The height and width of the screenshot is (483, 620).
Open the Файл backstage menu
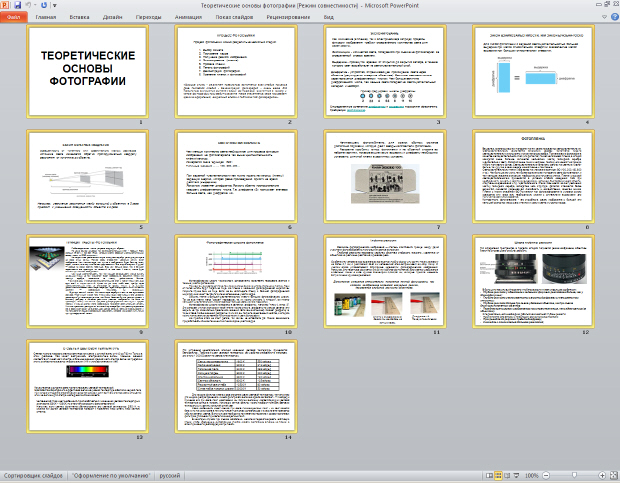click(14, 18)
